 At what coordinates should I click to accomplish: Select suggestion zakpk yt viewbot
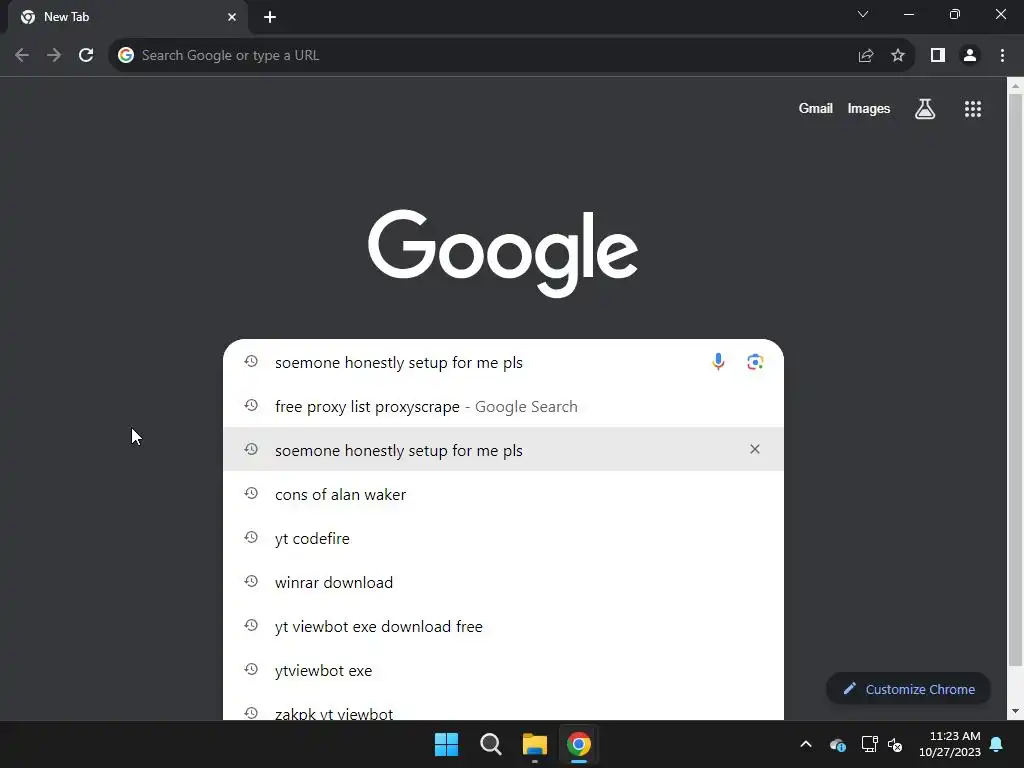[x=504, y=708]
